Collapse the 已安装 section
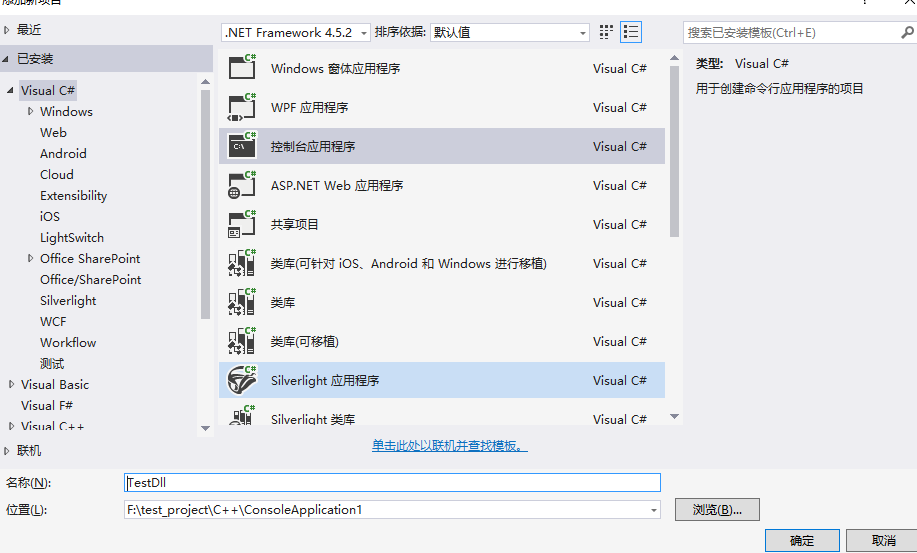 pos(6,59)
